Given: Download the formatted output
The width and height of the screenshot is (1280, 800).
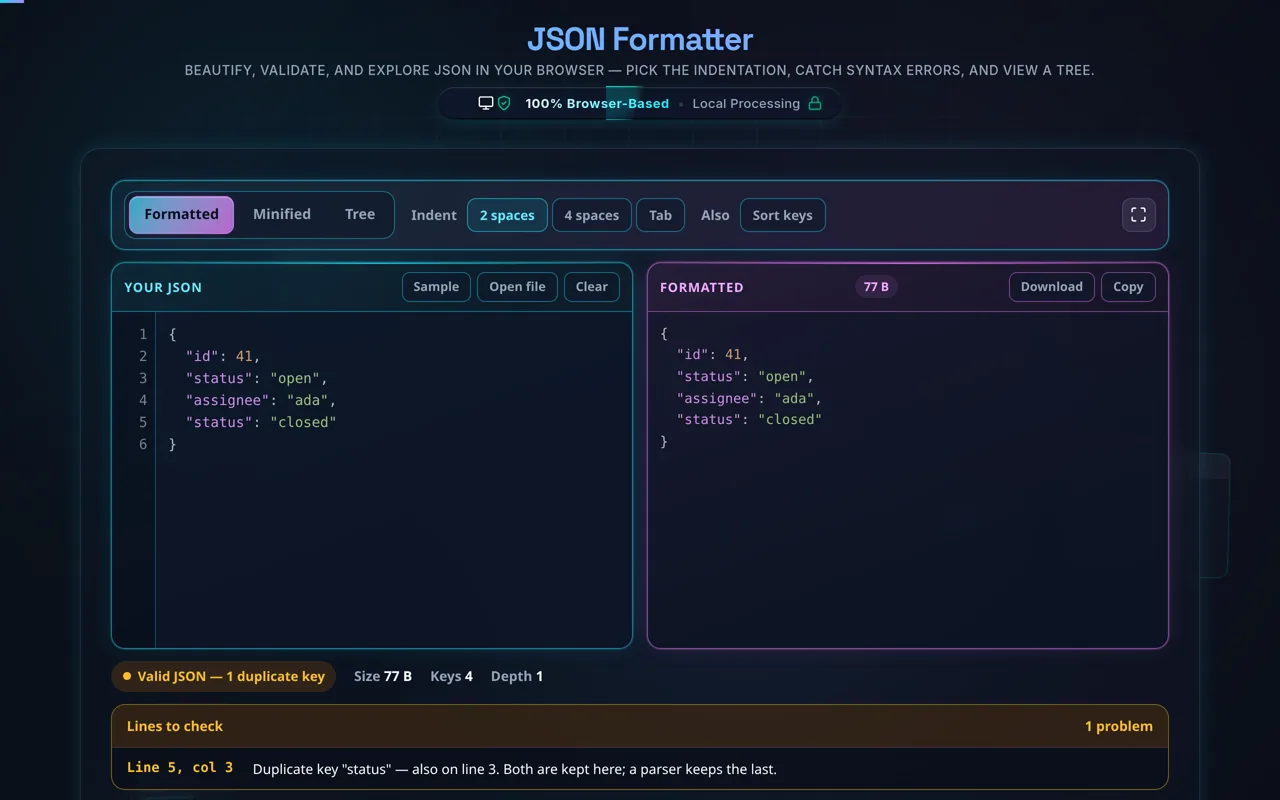Looking at the screenshot, I should coord(1051,287).
